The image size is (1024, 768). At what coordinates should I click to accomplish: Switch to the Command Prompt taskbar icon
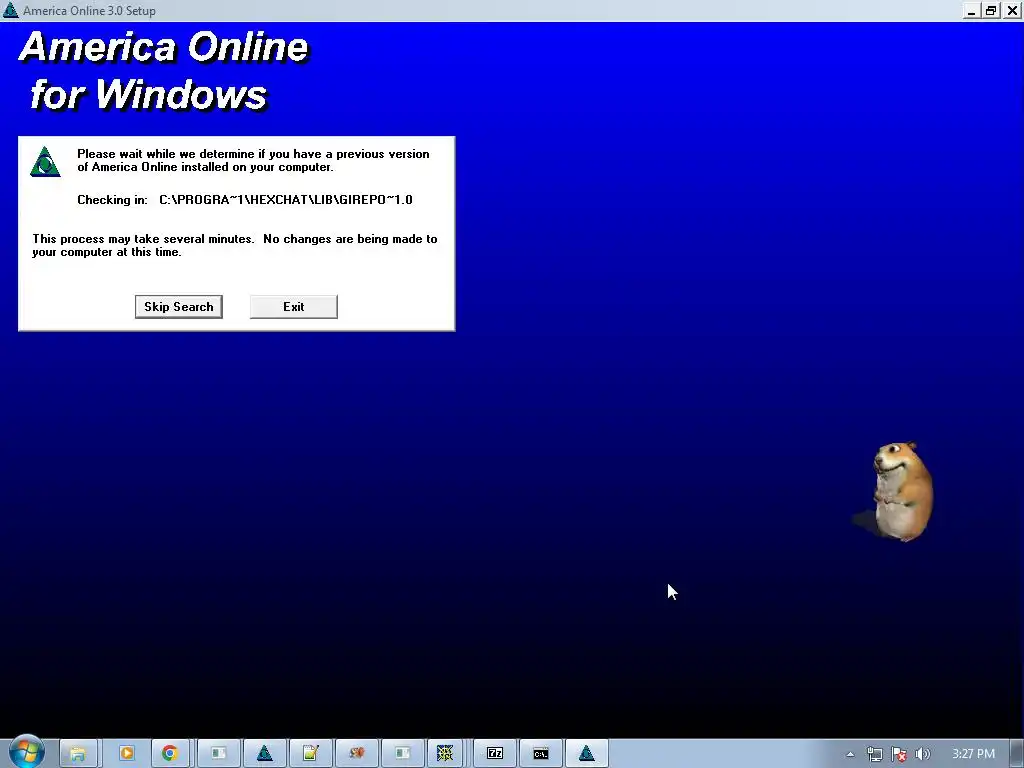[x=541, y=754]
